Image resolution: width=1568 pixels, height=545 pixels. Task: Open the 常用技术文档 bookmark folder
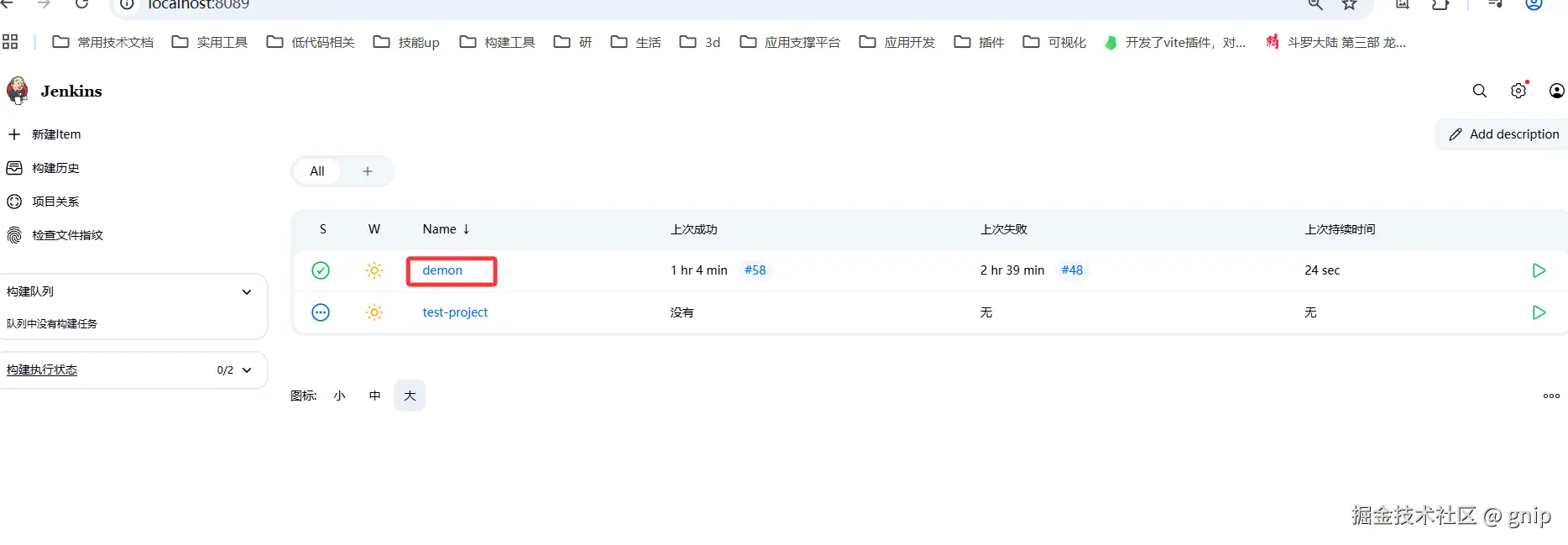[x=103, y=42]
